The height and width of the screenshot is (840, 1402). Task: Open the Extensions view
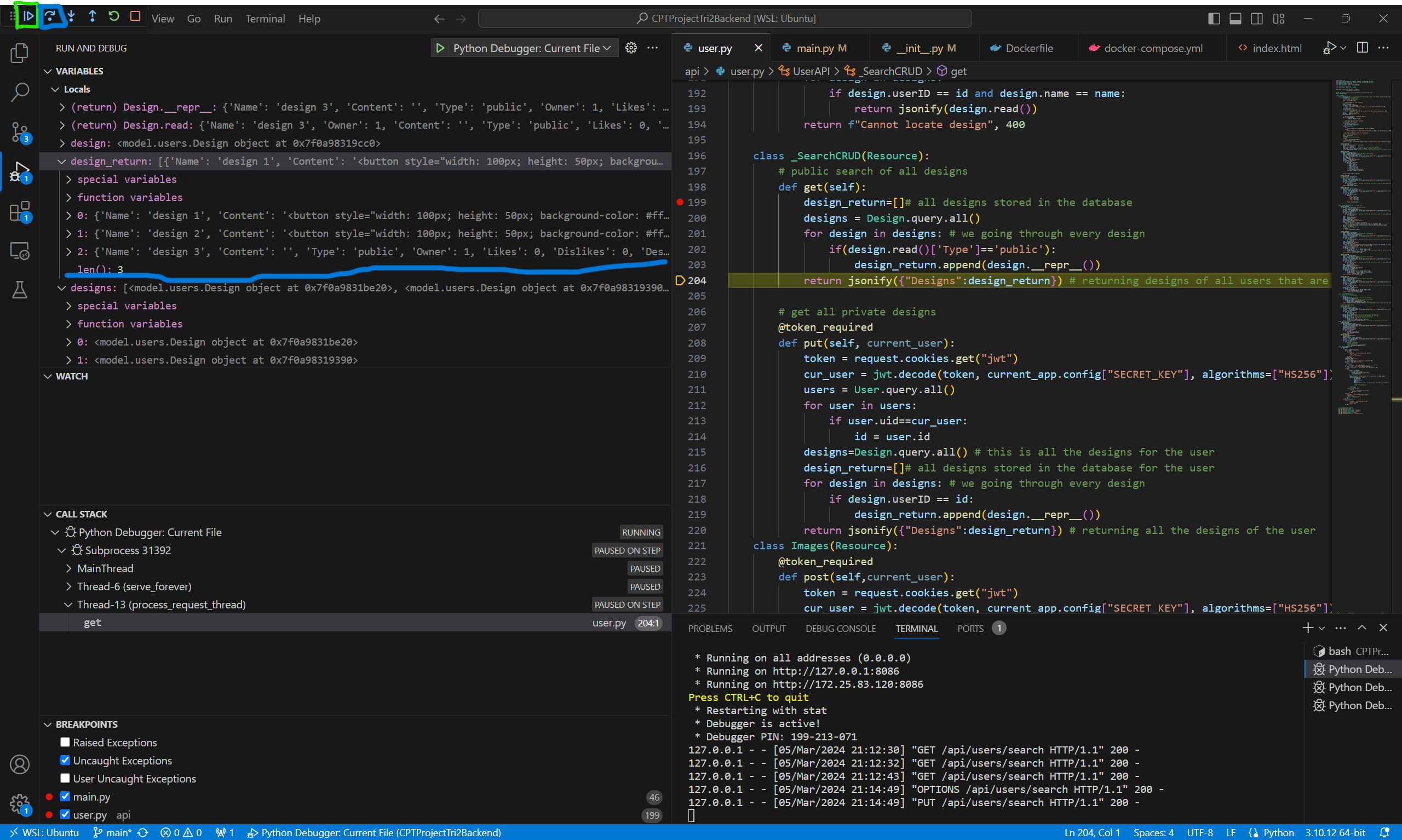pyautogui.click(x=20, y=211)
